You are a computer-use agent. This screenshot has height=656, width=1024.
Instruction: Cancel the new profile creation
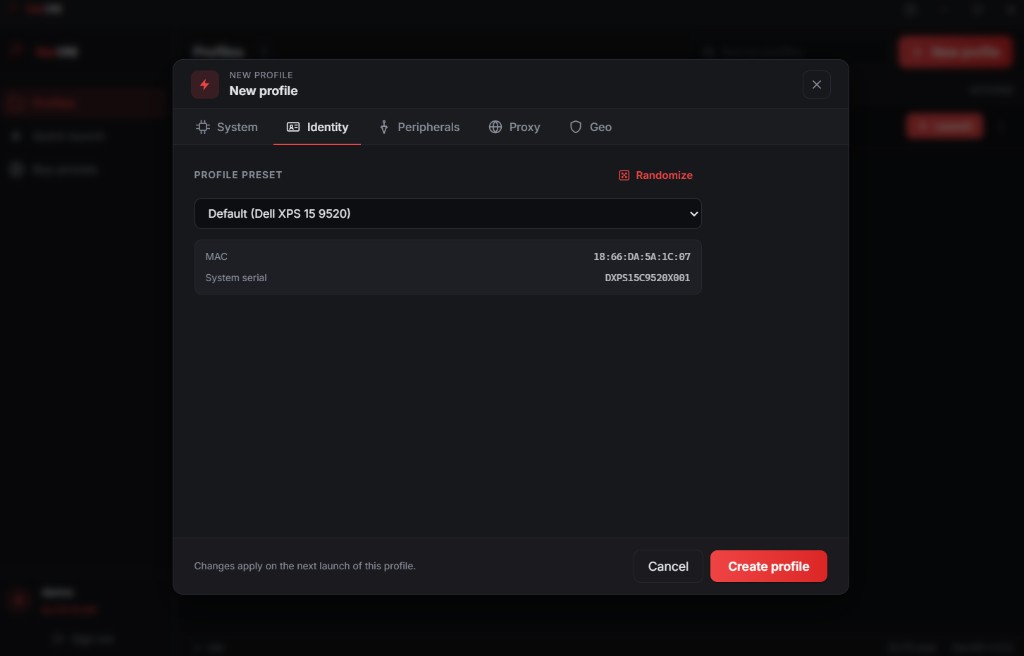point(668,566)
